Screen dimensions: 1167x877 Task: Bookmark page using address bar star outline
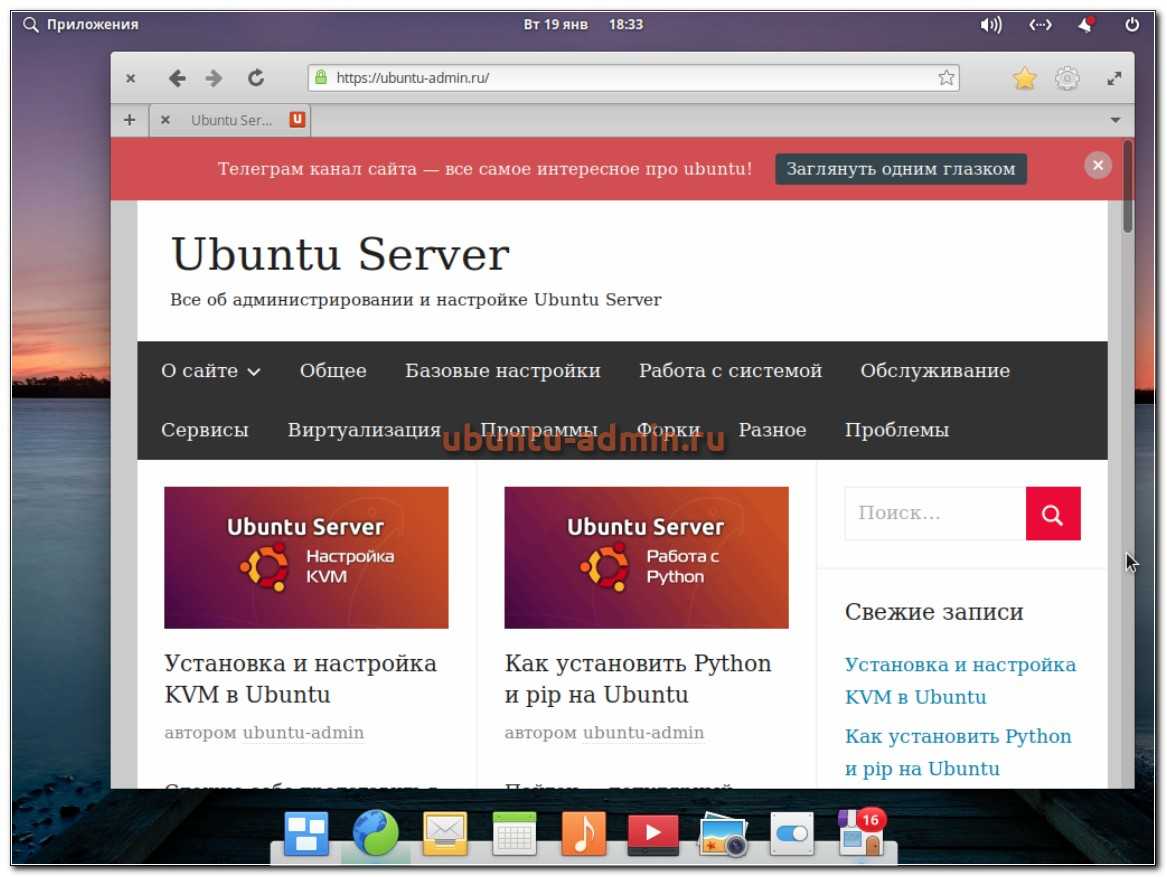point(946,78)
